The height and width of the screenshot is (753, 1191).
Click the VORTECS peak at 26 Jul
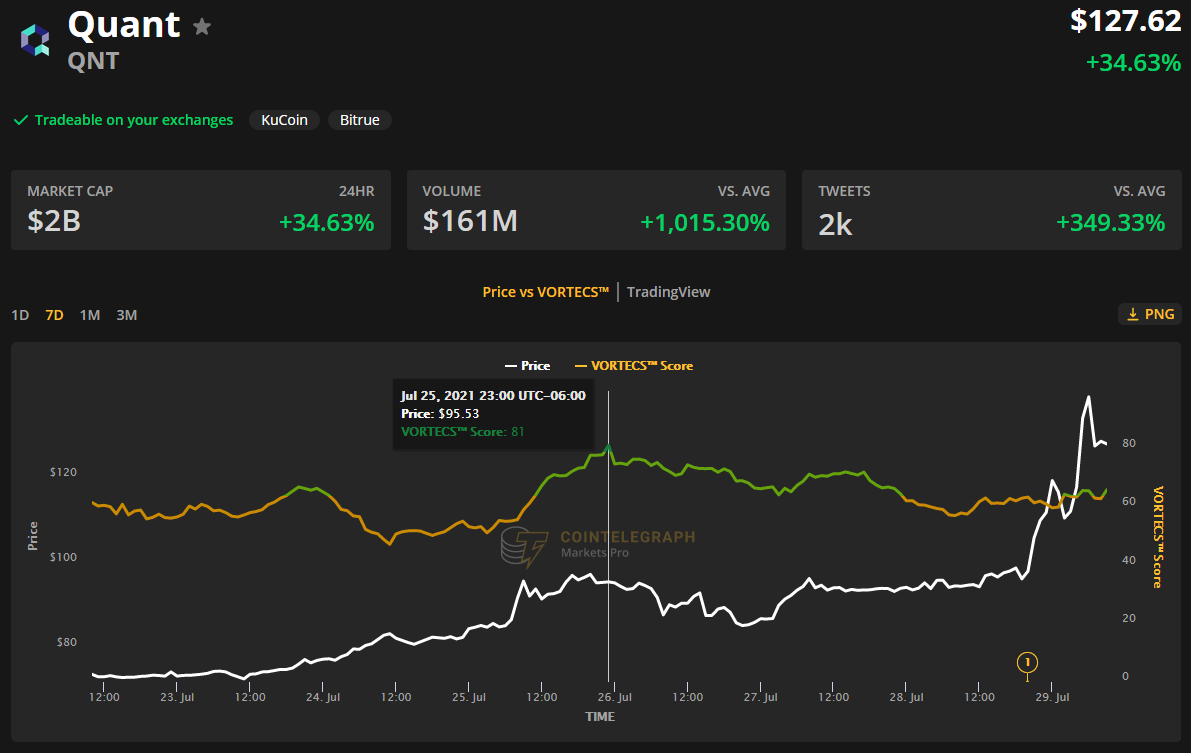point(609,446)
